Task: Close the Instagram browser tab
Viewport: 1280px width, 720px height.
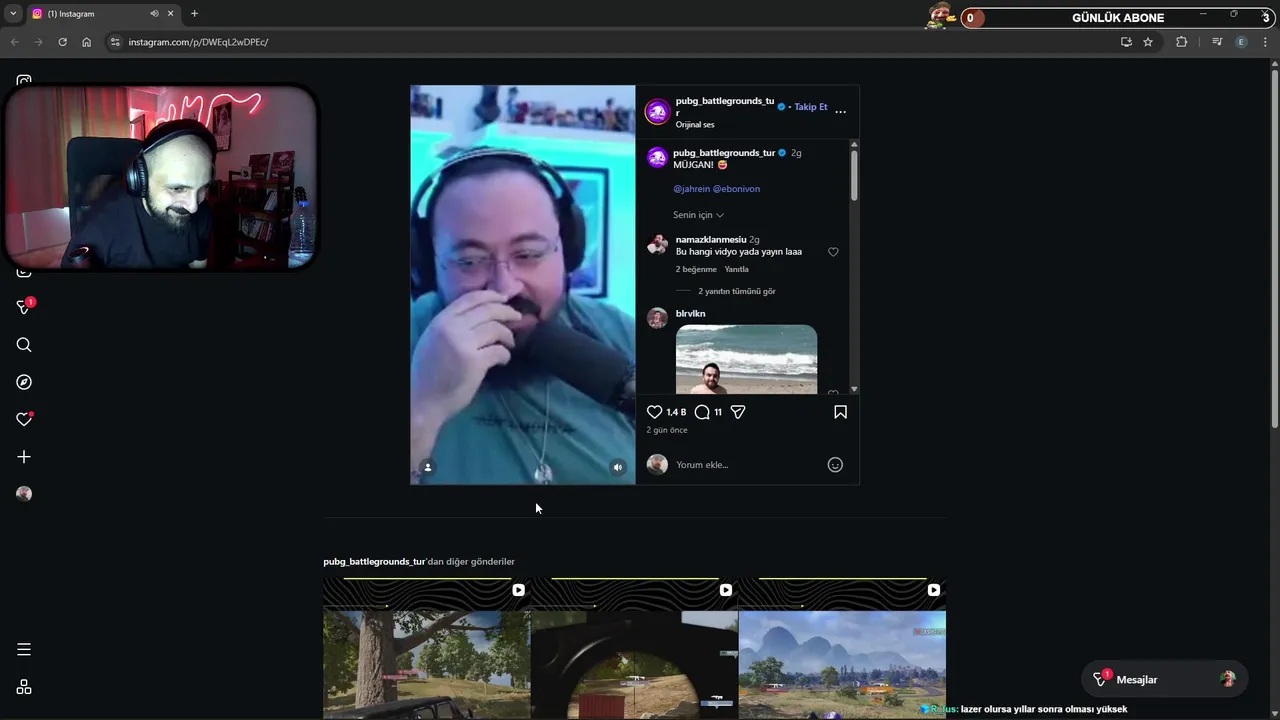Action: (171, 14)
